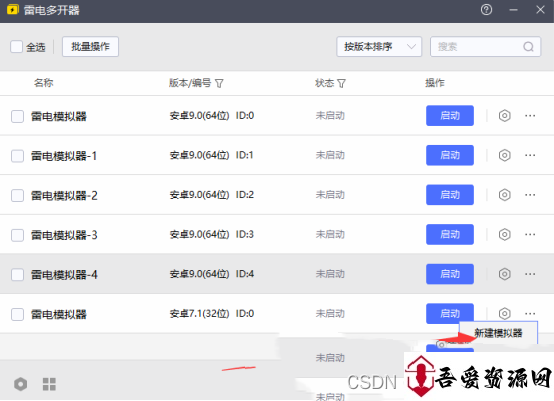
Task: Check the box for 雷电模拟器-2
Action: click(x=17, y=195)
